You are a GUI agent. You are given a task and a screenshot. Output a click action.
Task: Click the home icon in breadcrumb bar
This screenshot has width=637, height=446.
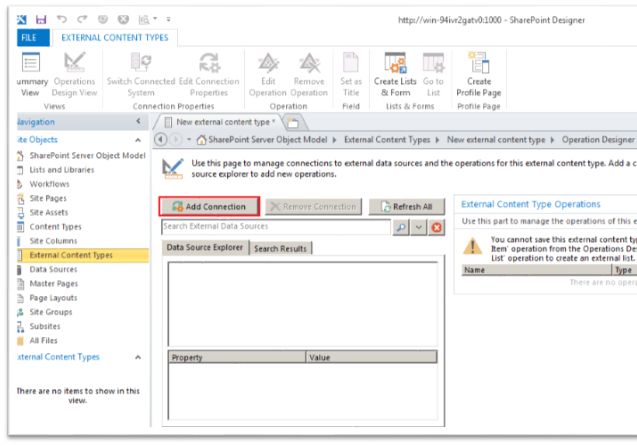201,140
